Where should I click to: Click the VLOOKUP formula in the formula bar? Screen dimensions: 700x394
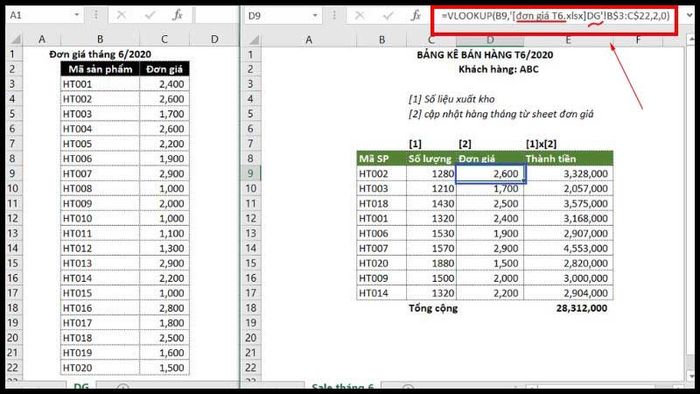555,16
